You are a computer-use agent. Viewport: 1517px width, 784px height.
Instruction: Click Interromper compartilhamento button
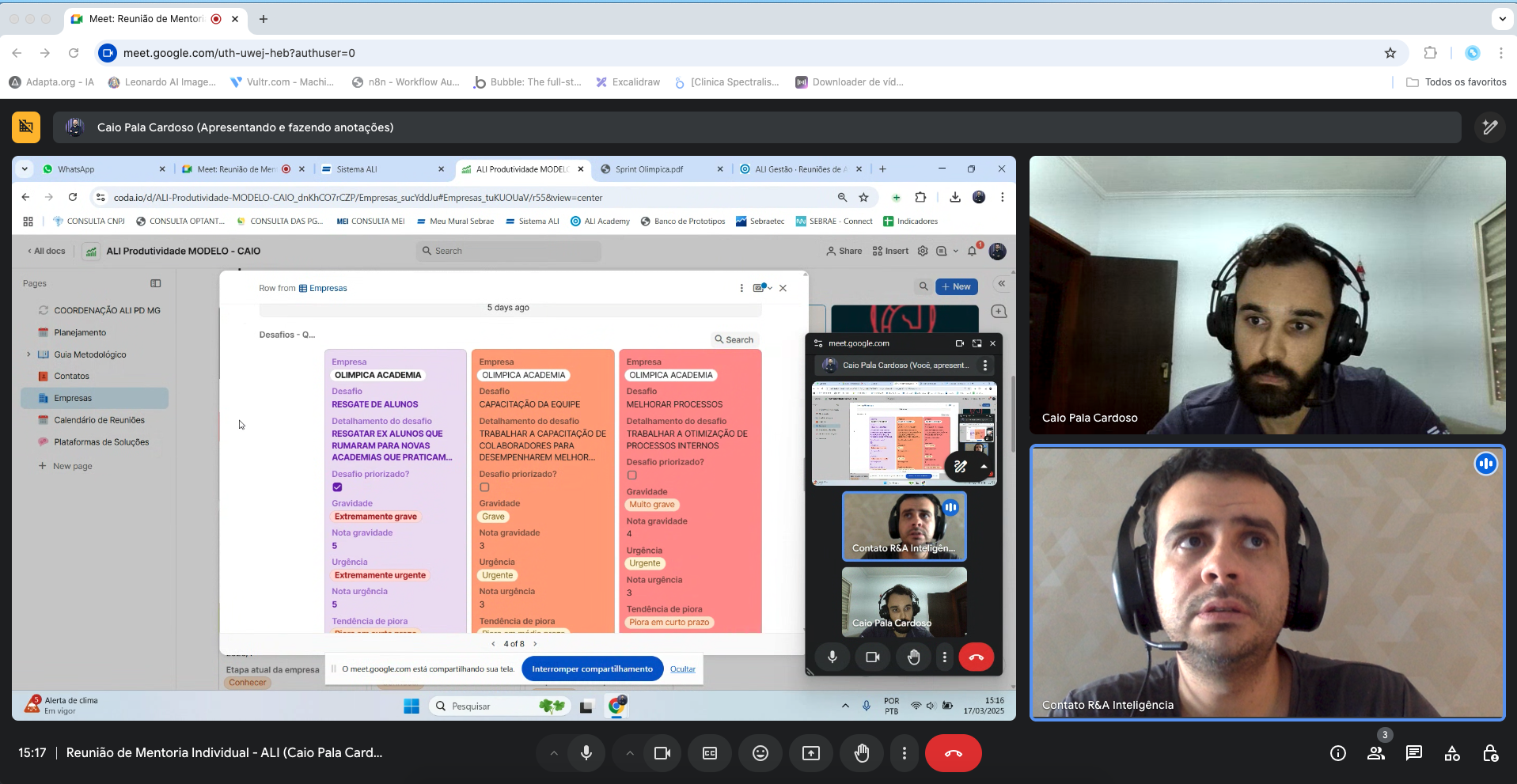point(593,669)
